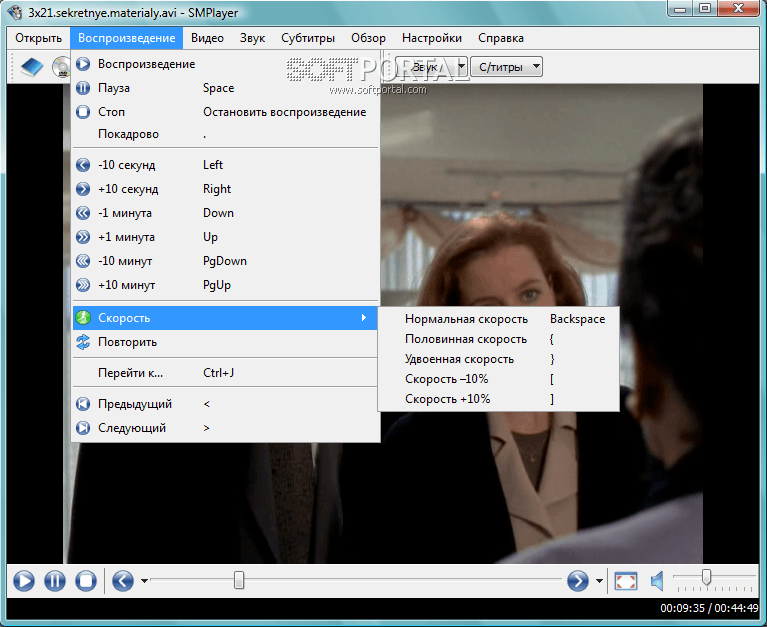Viewport: 767px width, 627px height.
Task: Mute audio with the speaker icon
Action: coord(657,581)
